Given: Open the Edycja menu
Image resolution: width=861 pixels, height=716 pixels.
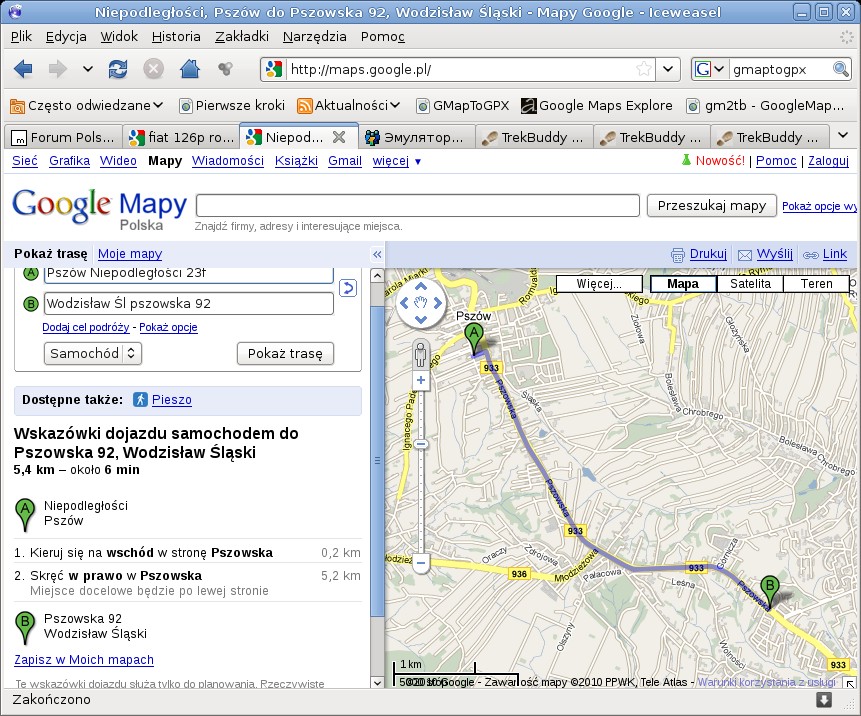Looking at the screenshot, I should [66, 37].
